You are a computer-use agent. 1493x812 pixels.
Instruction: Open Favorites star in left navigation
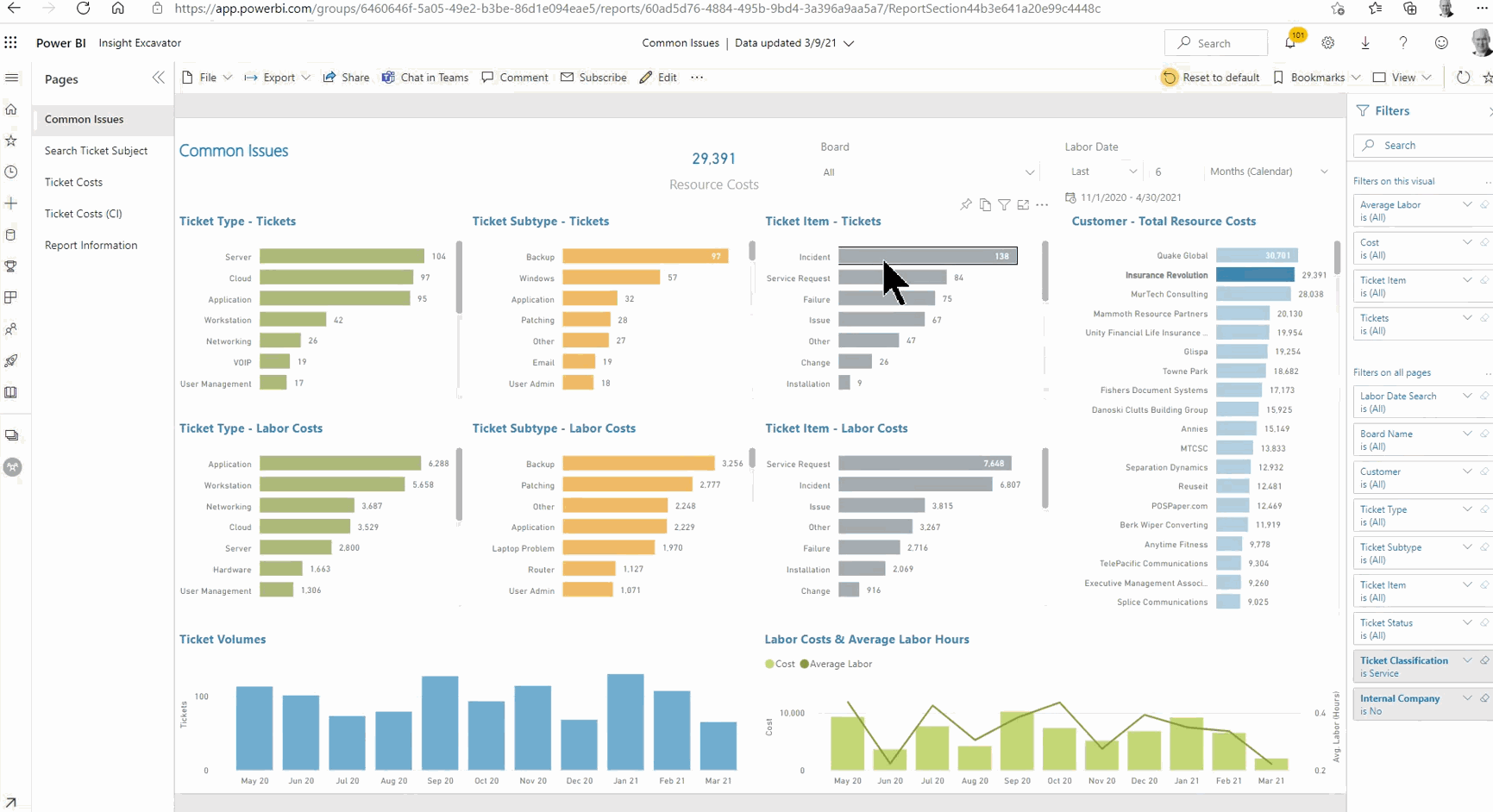11,141
